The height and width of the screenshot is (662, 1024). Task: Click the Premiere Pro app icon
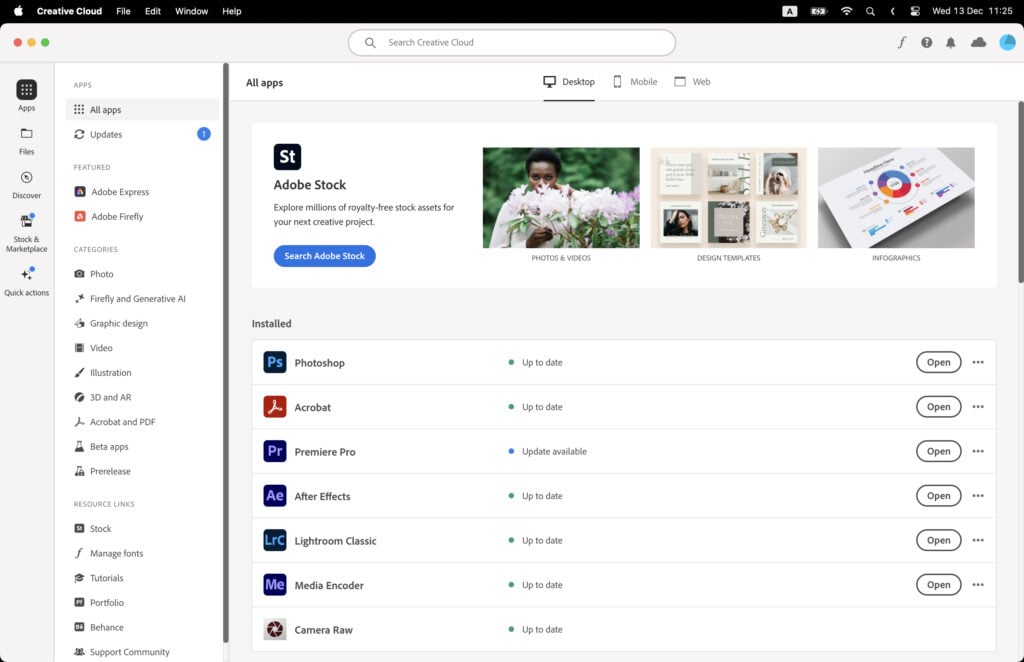pos(275,451)
